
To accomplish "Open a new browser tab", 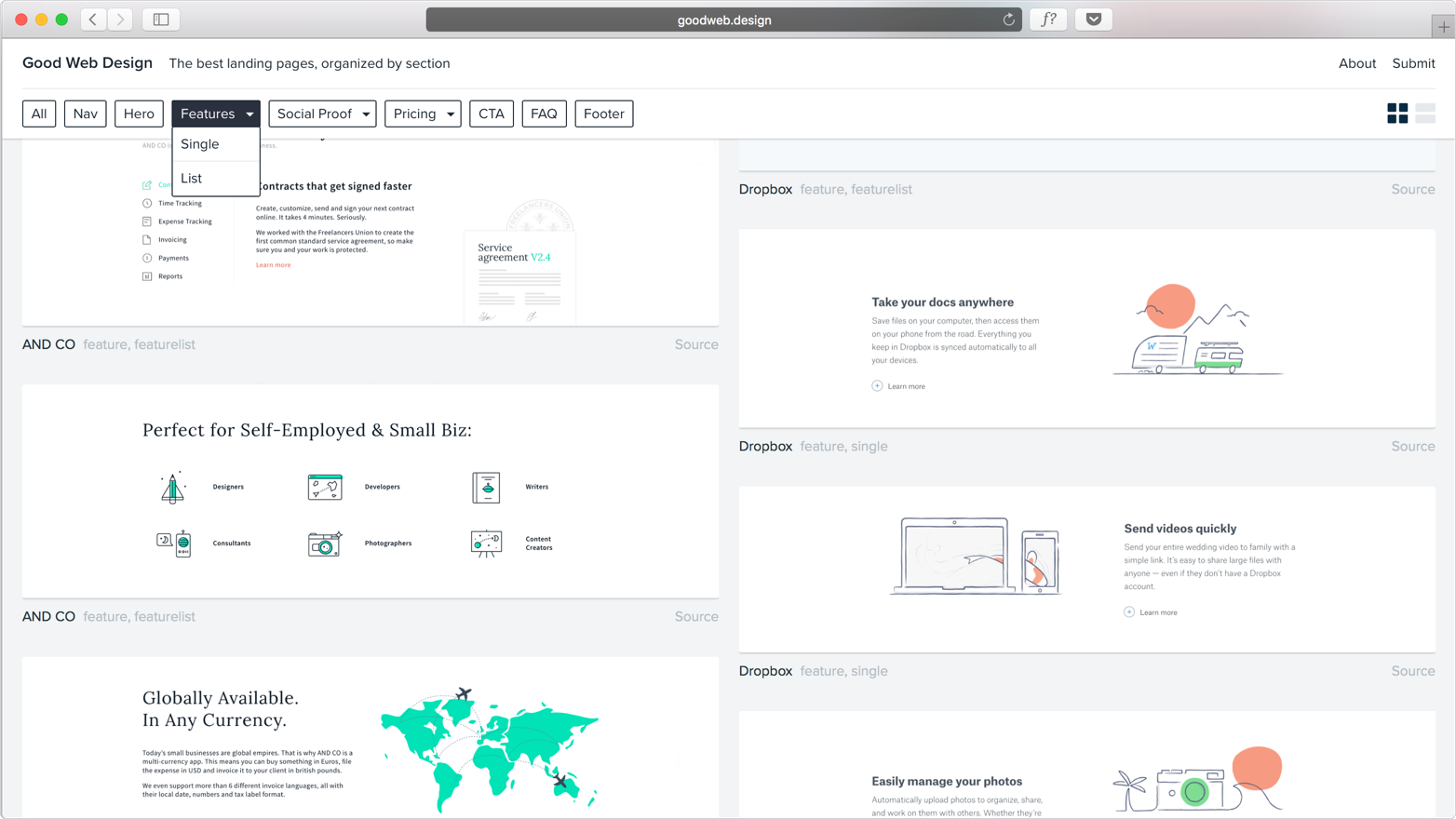I will click(x=1443, y=27).
